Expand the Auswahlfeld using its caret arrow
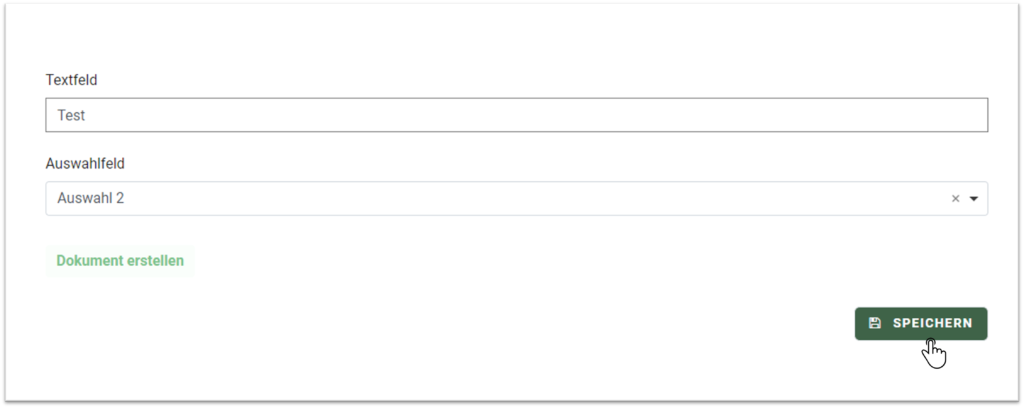Screen dimensions: 1024x408 974,198
